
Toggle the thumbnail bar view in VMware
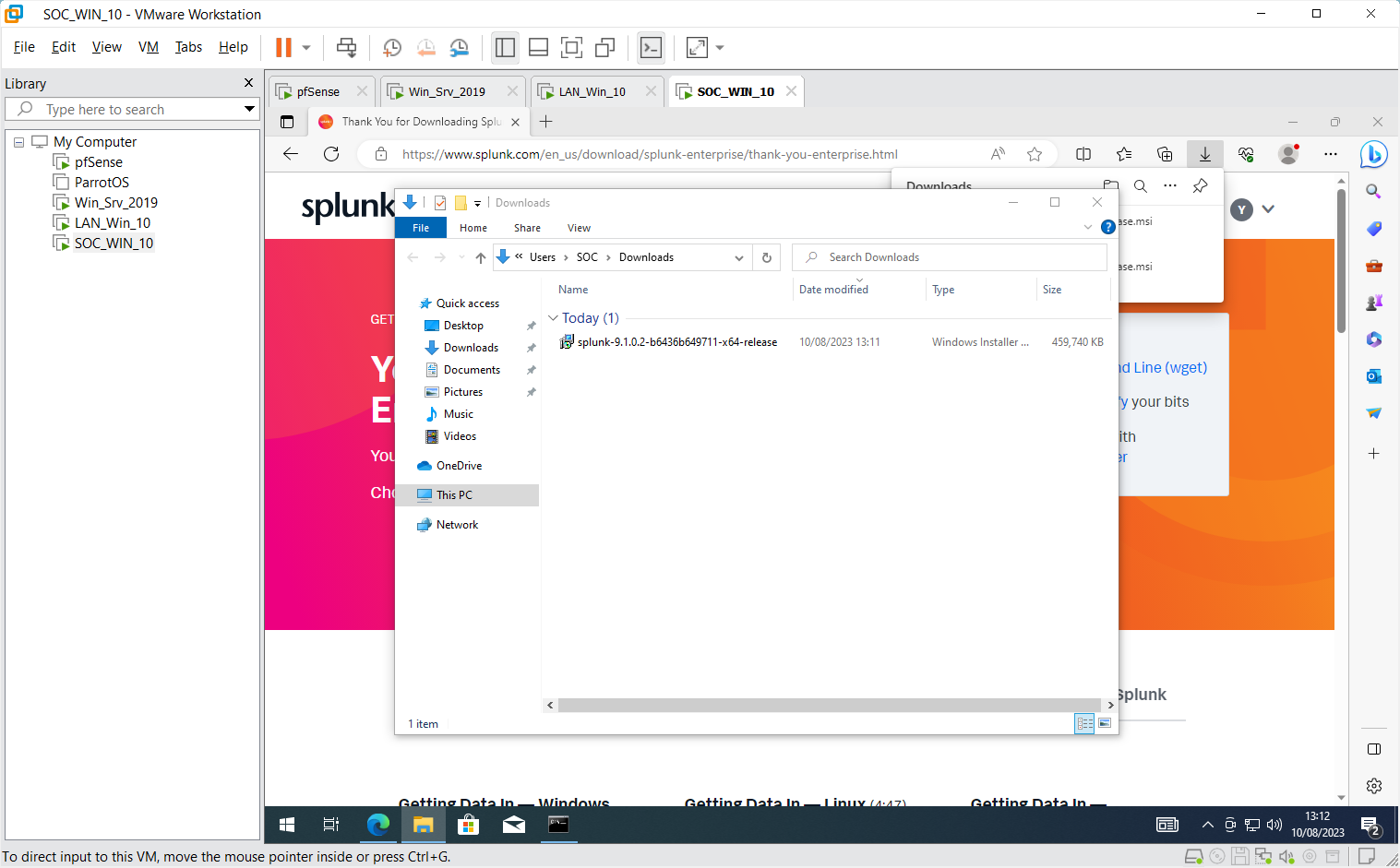coord(539,48)
